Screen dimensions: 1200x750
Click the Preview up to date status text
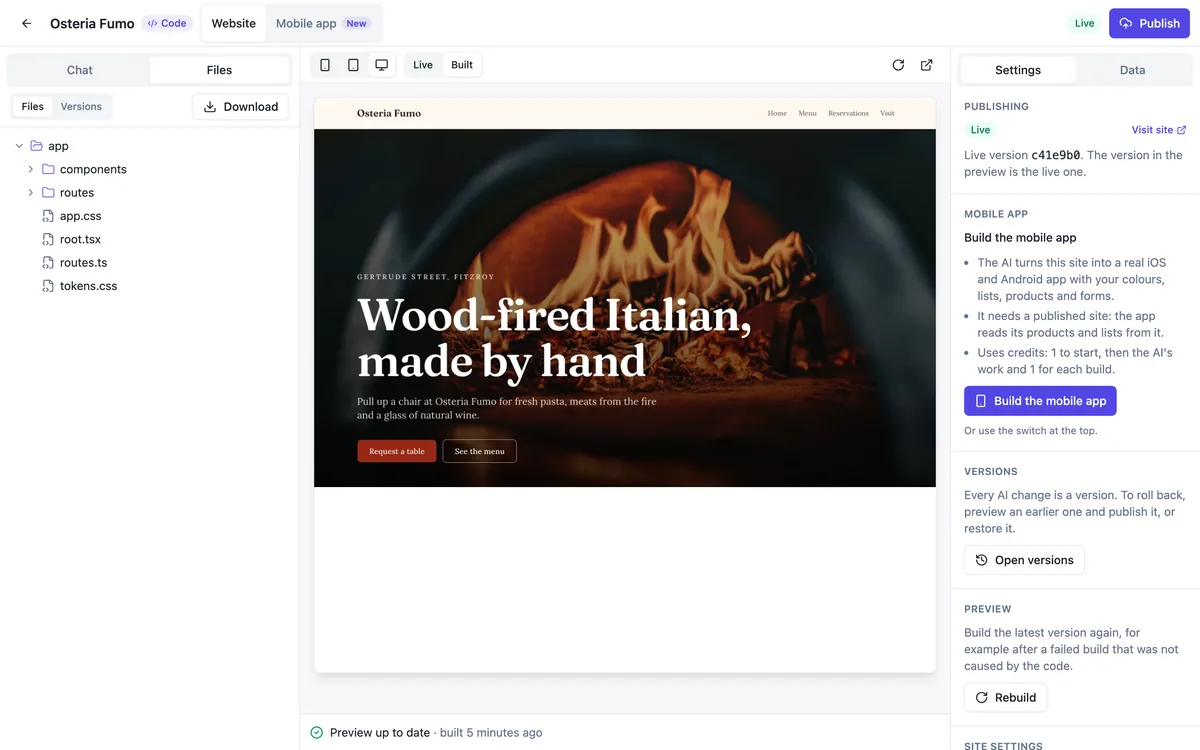tap(382, 733)
